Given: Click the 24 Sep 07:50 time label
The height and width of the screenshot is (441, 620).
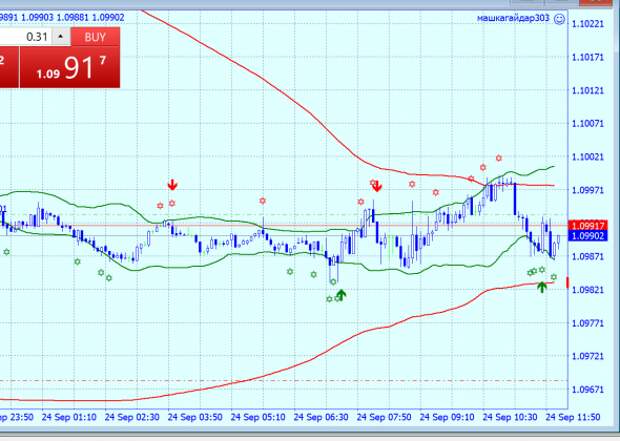Looking at the screenshot, I should pos(384,417).
